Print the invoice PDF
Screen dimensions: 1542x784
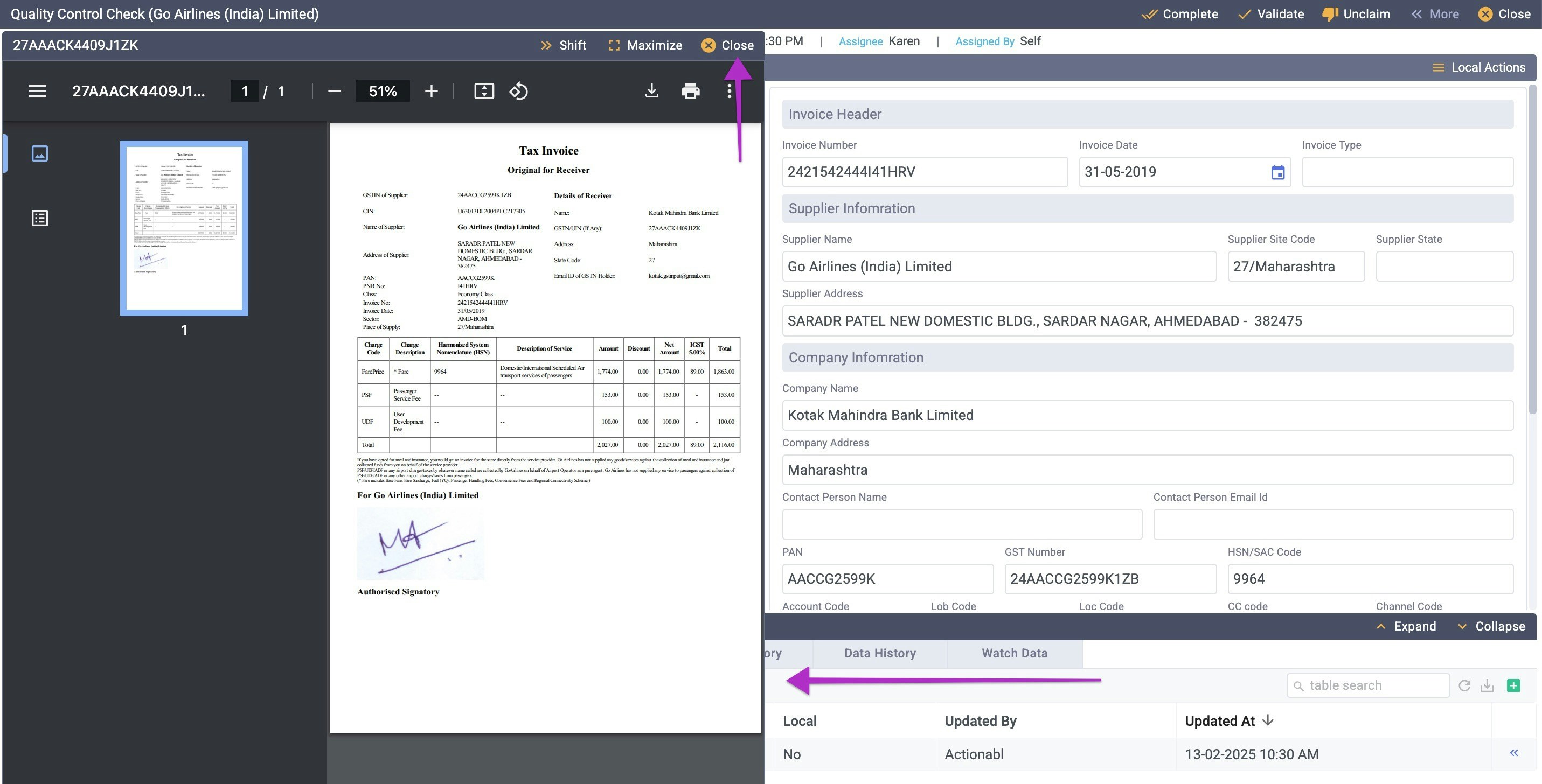(690, 91)
